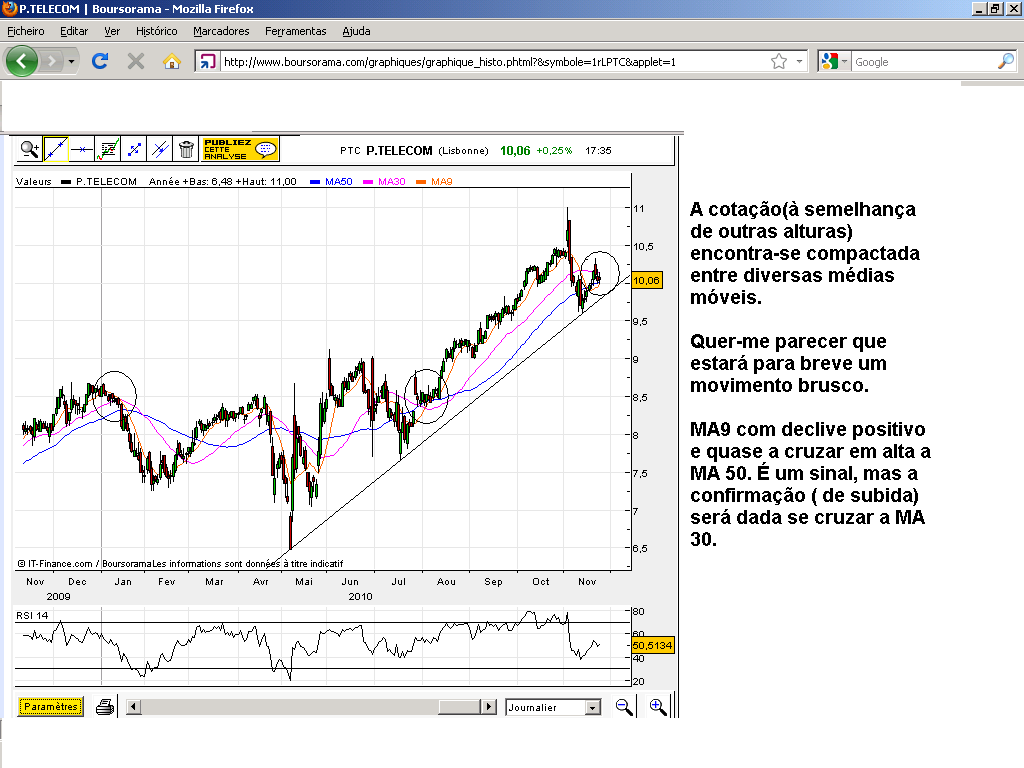Click the +0,25% change value
Viewport: 1024px width, 768px height.
[554, 150]
